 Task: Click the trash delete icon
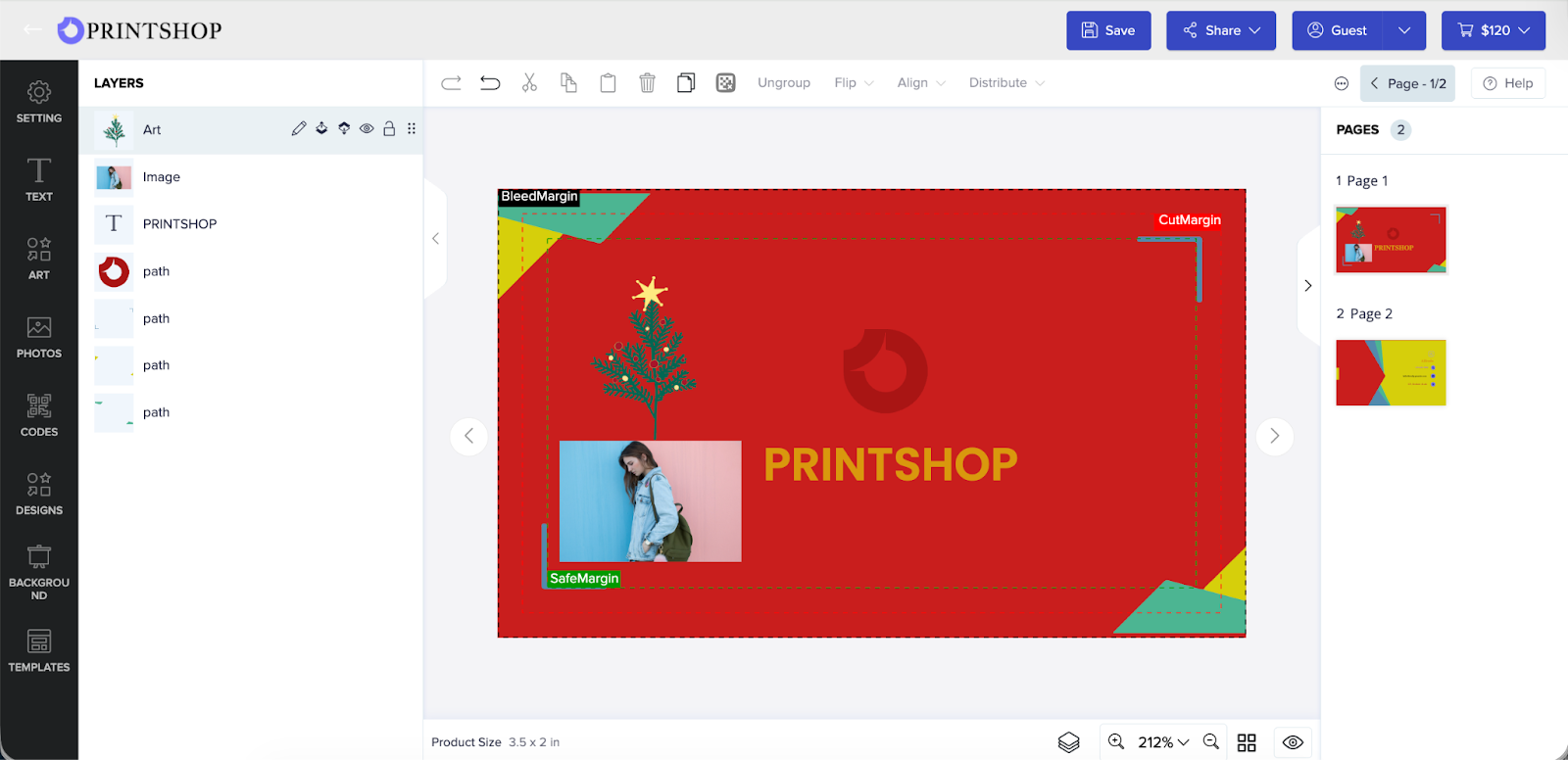pyautogui.click(x=647, y=83)
